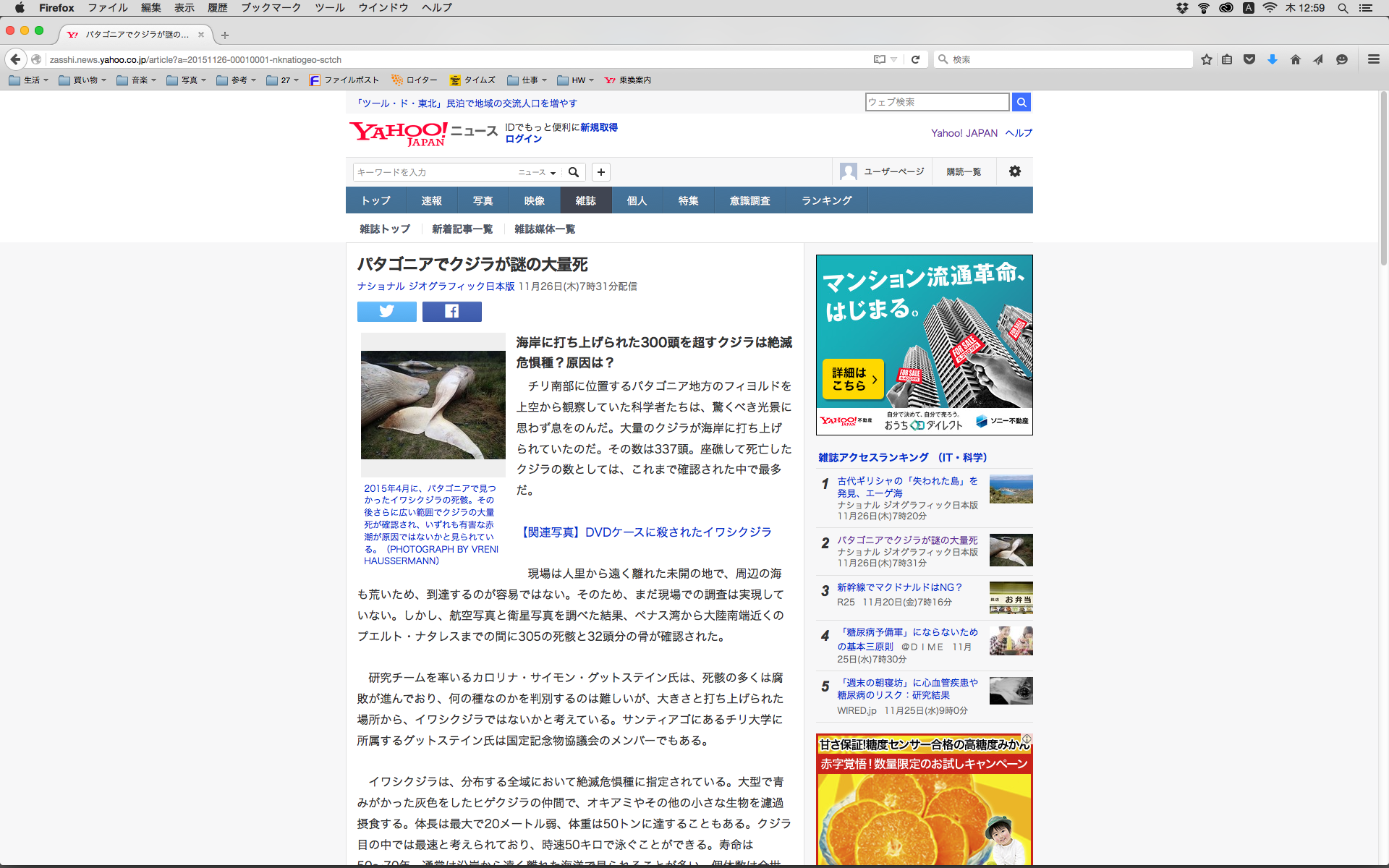Expand the 生活 bookmarks folder
Screen dimensions: 1389x868
(29, 80)
